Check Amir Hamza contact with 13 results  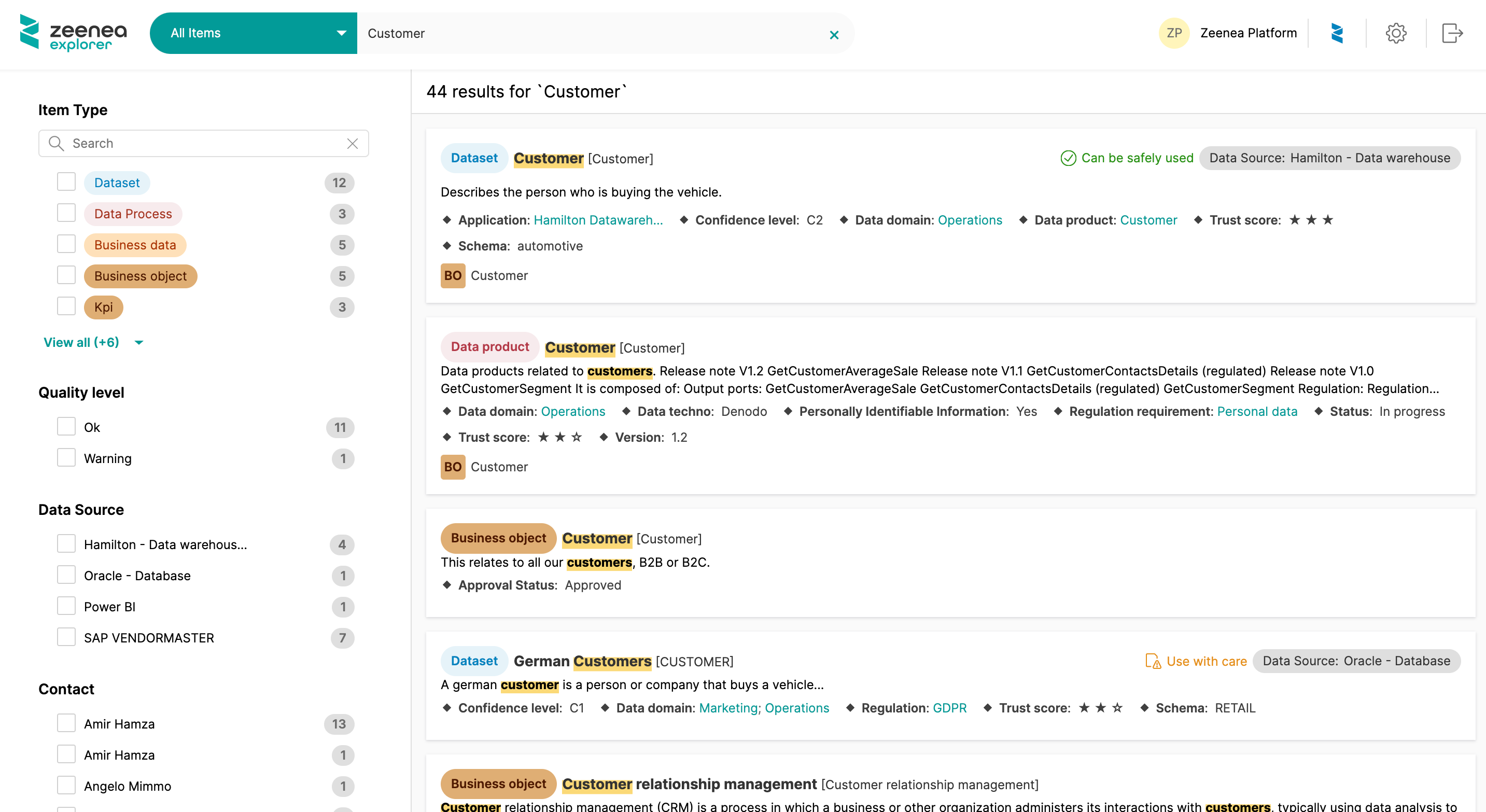[66, 723]
